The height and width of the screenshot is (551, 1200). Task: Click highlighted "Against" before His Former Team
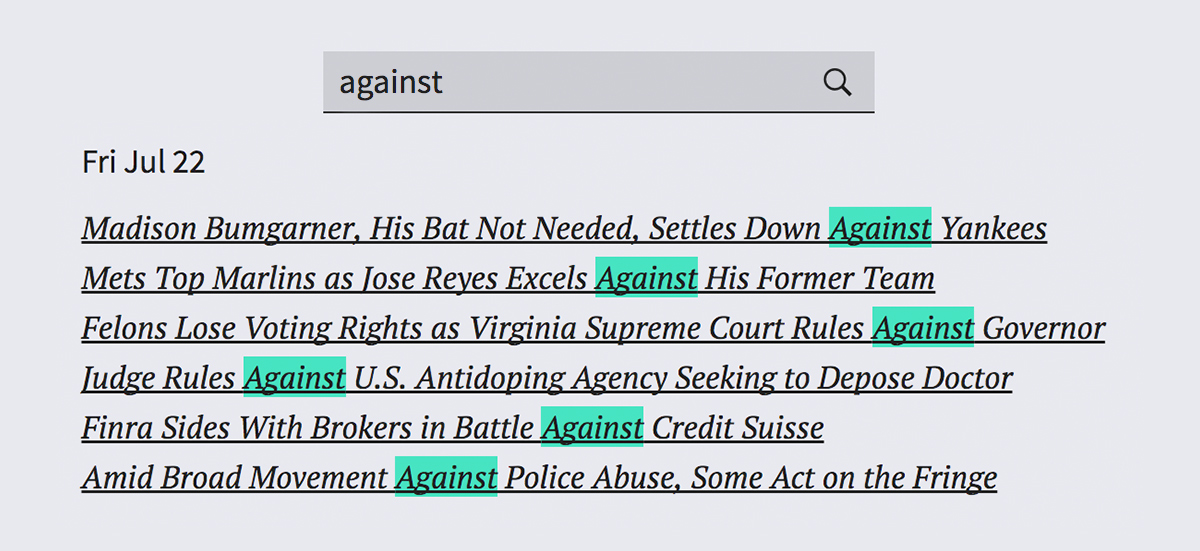click(x=646, y=278)
